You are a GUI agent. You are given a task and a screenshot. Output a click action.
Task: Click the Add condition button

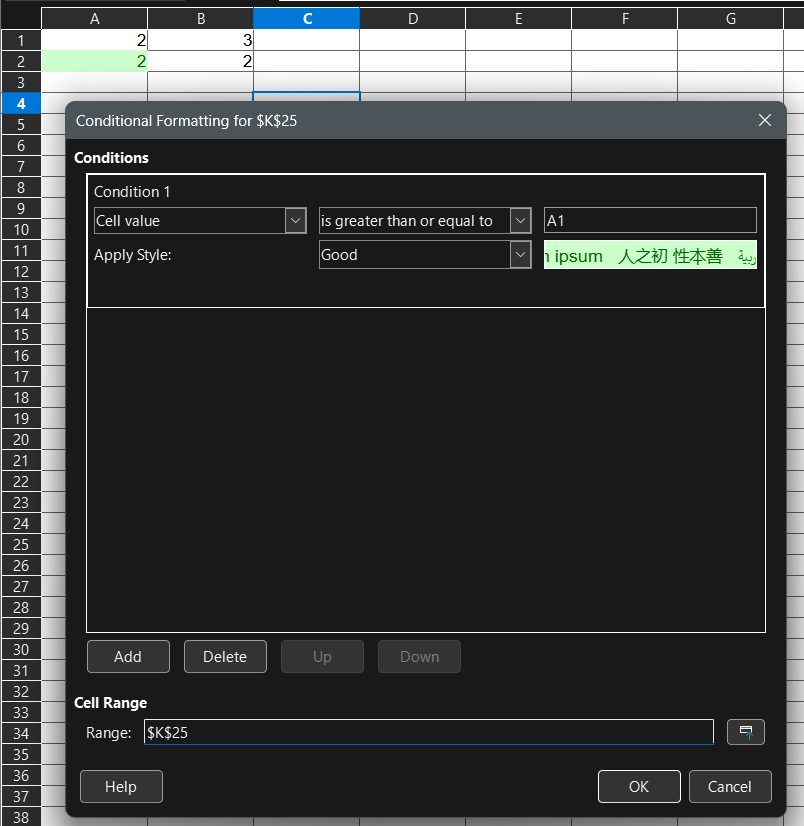pyautogui.click(x=128, y=657)
